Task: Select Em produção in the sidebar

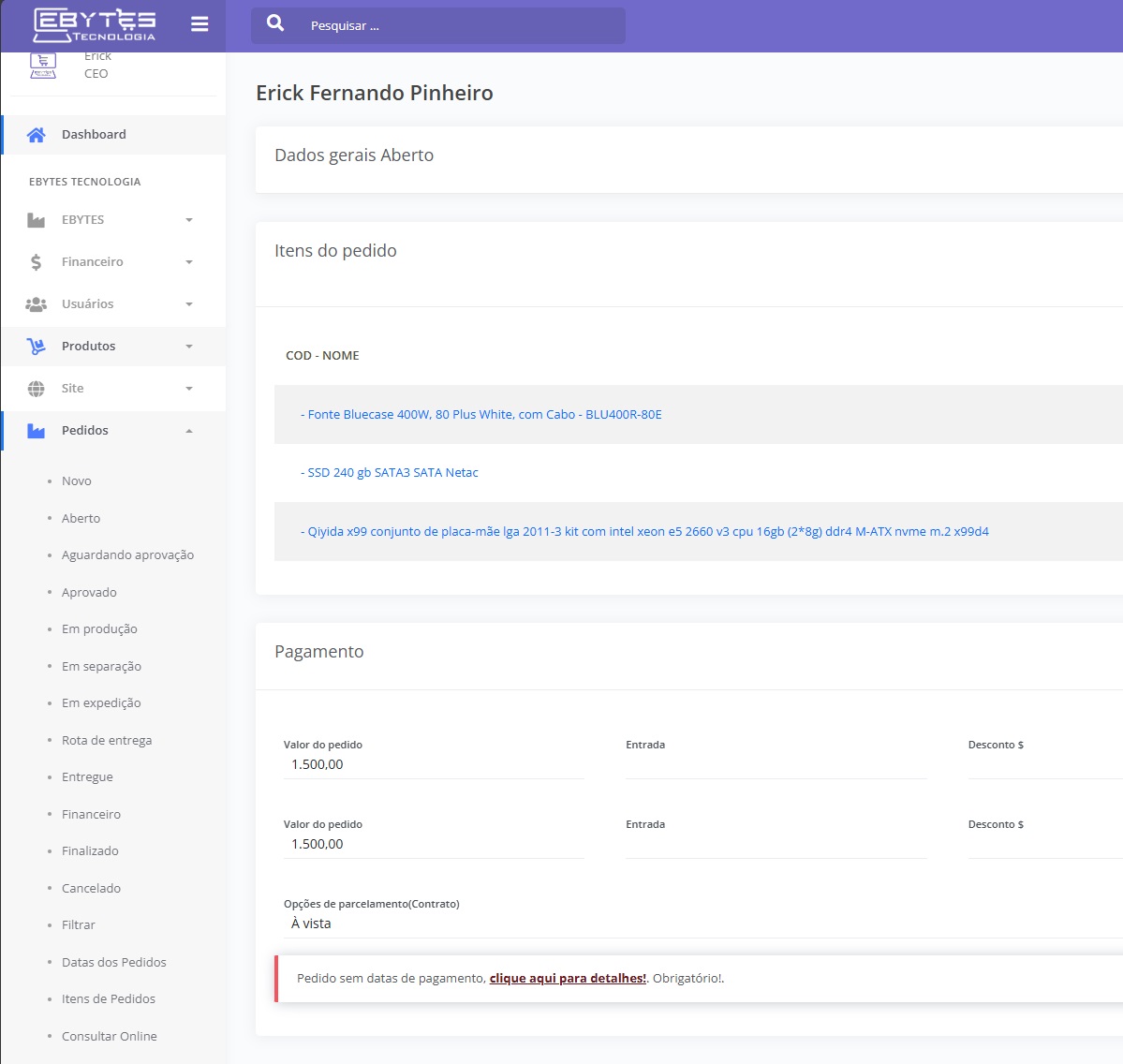Action: click(x=99, y=628)
